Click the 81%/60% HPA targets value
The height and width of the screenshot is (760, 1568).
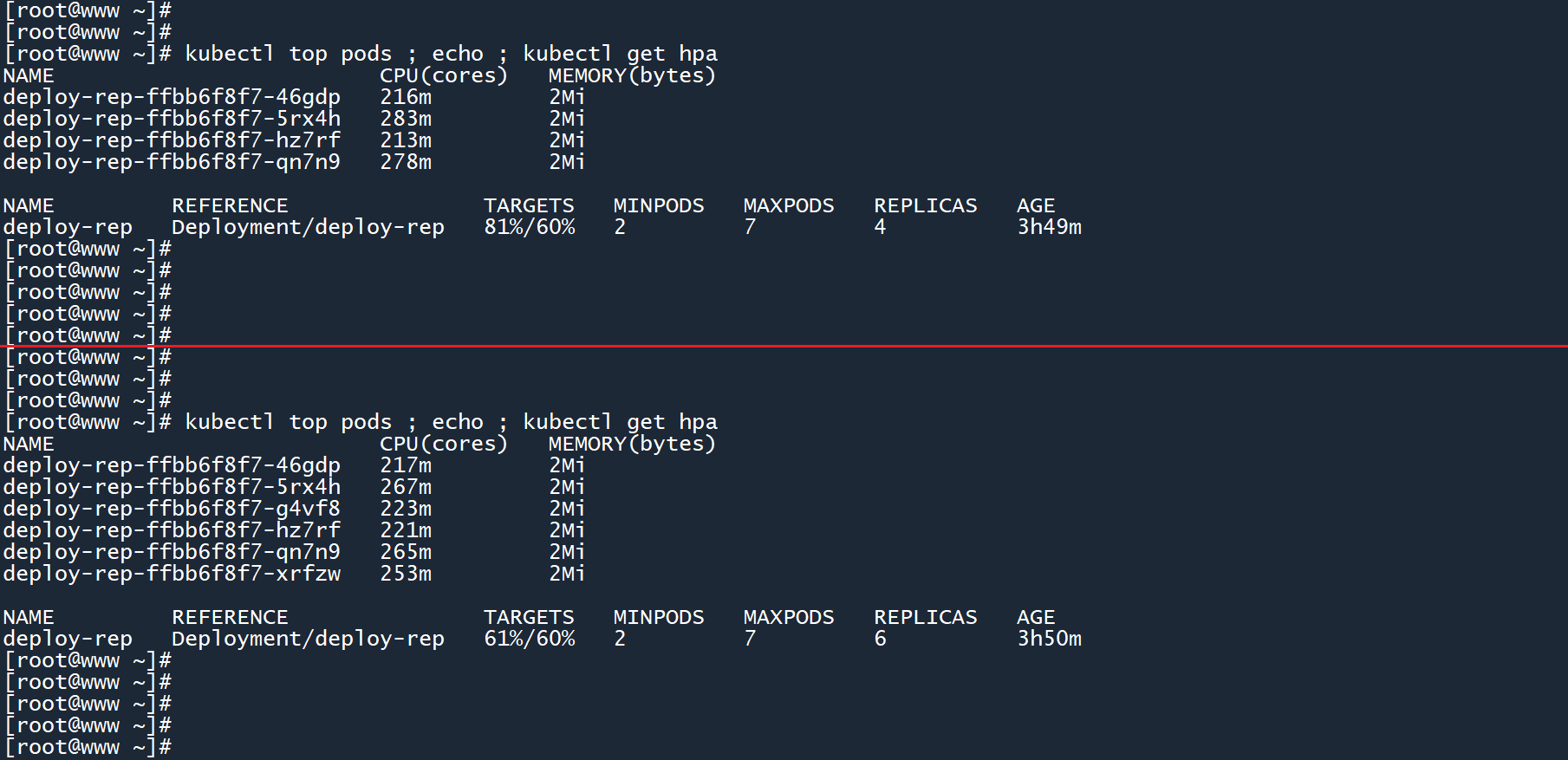click(530, 227)
